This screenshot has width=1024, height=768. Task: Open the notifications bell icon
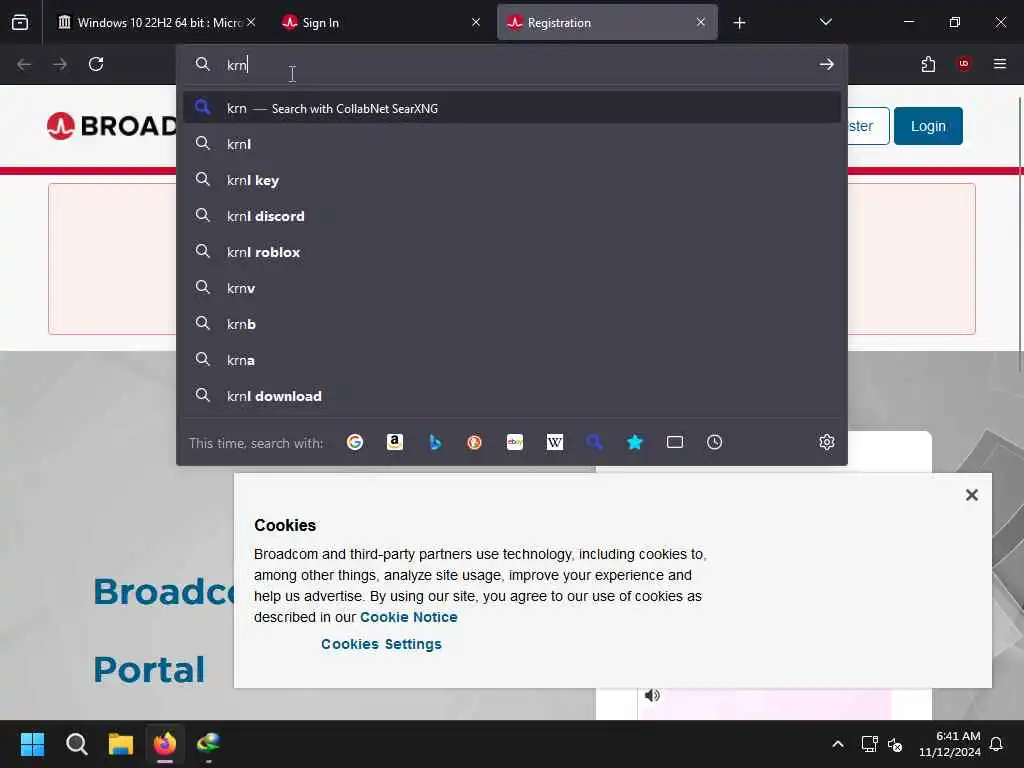[997, 744]
